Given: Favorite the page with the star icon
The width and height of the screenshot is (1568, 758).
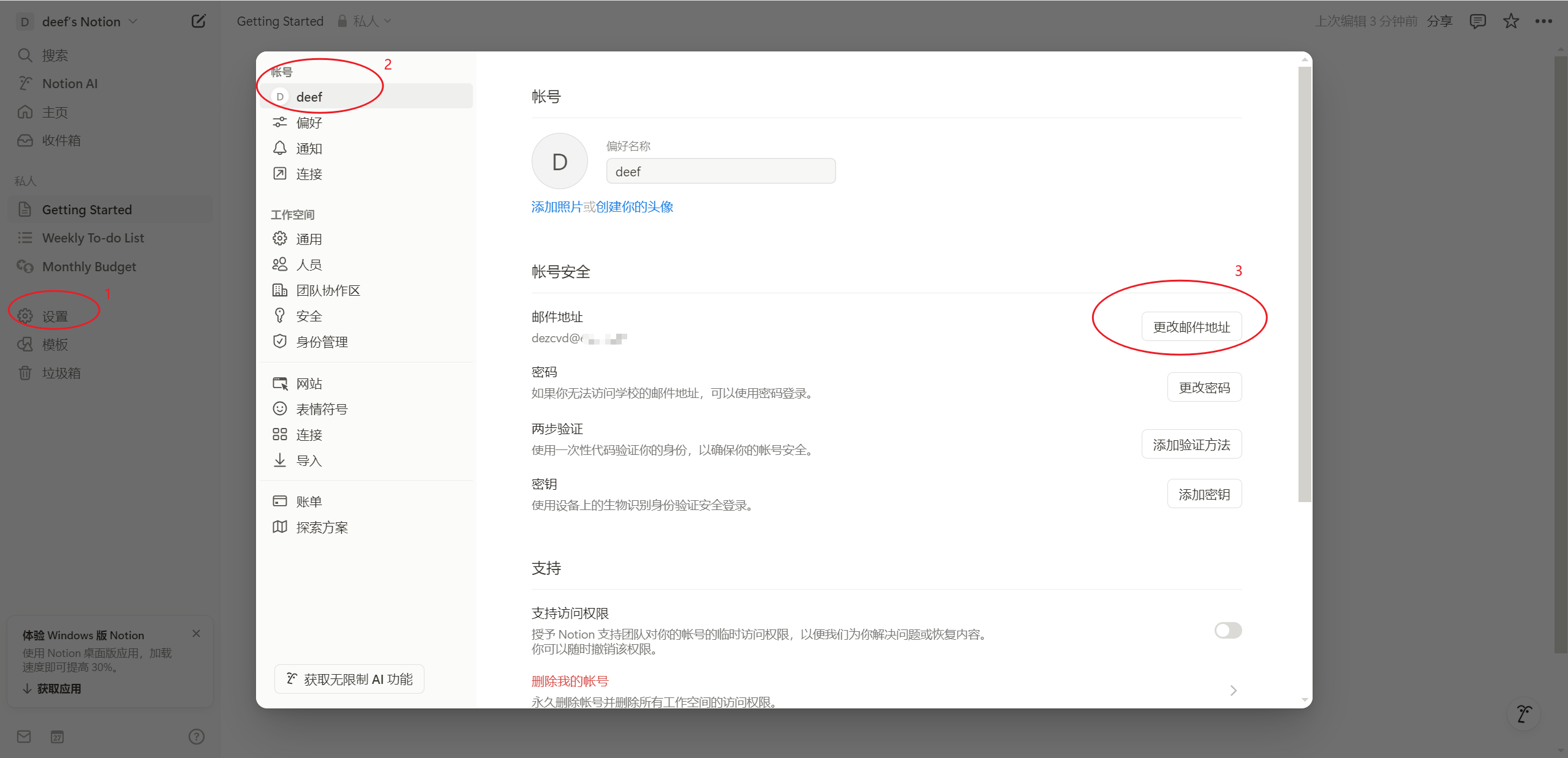Looking at the screenshot, I should coord(1511,21).
